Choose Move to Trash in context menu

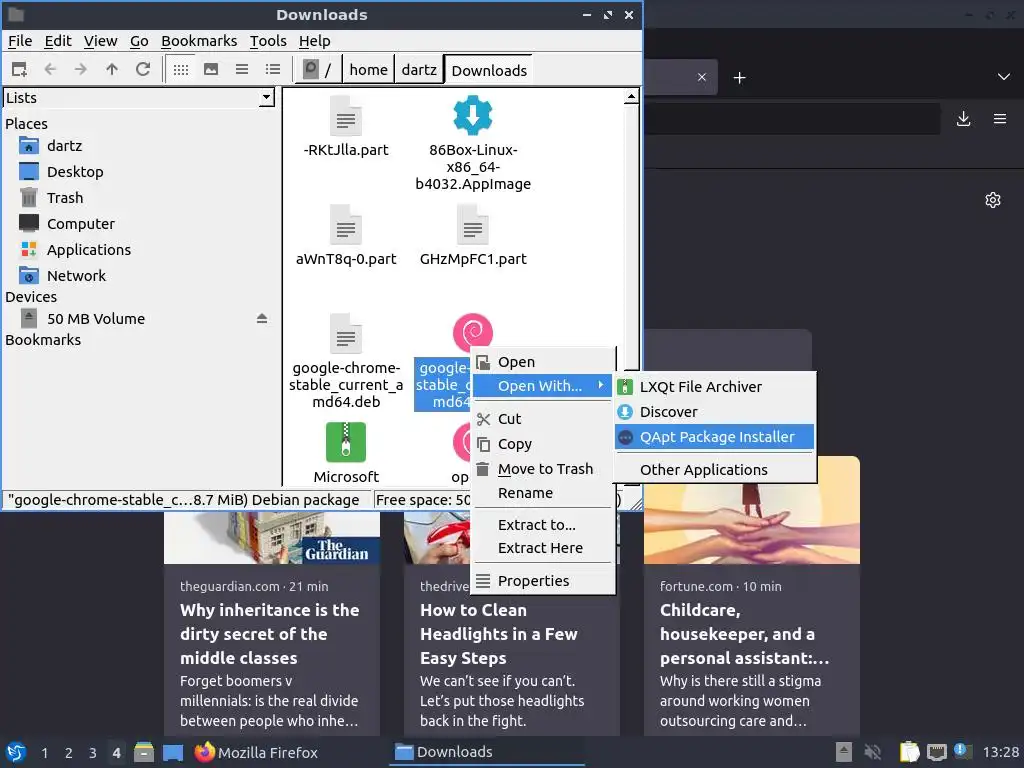(x=543, y=469)
